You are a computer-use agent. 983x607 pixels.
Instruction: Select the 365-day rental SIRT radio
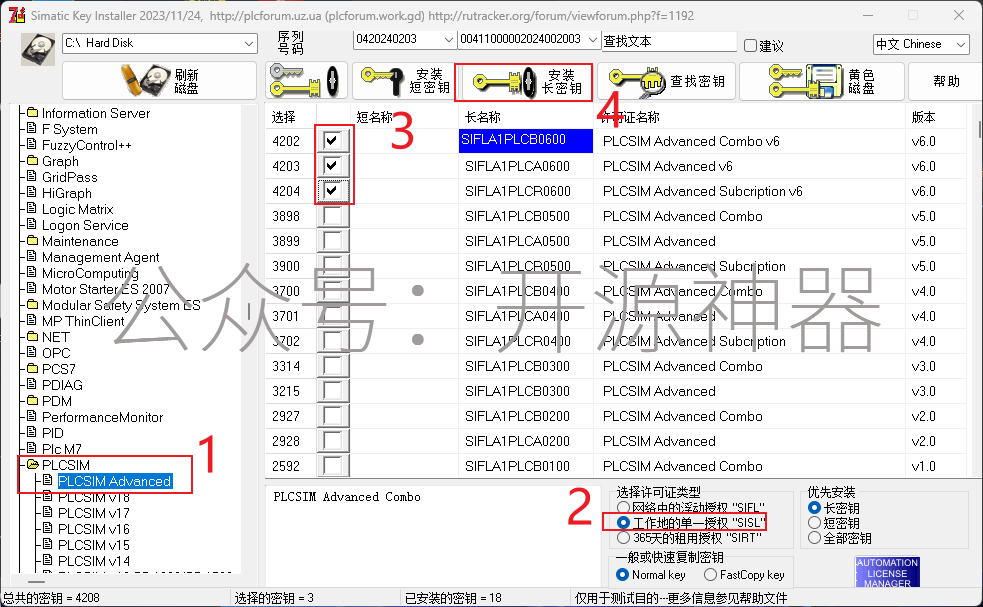point(623,537)
